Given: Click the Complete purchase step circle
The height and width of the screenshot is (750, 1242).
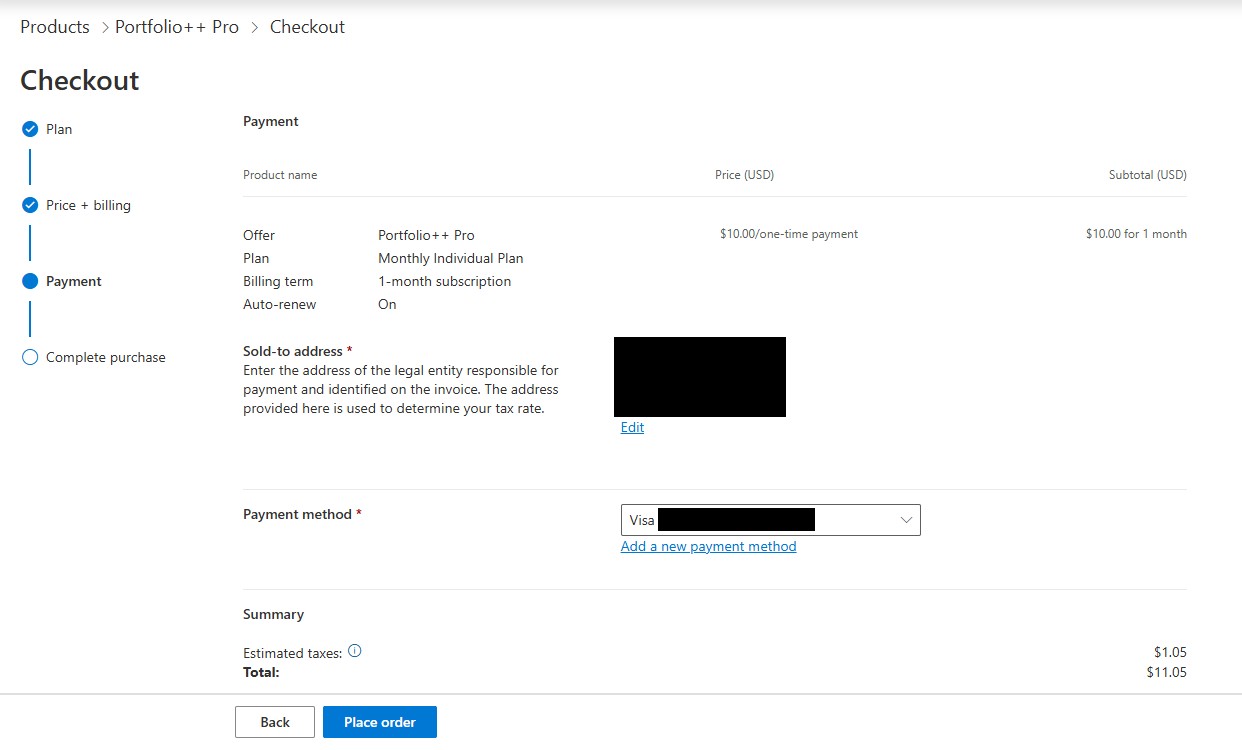Looking at the screenshot, I should (30, 357).
